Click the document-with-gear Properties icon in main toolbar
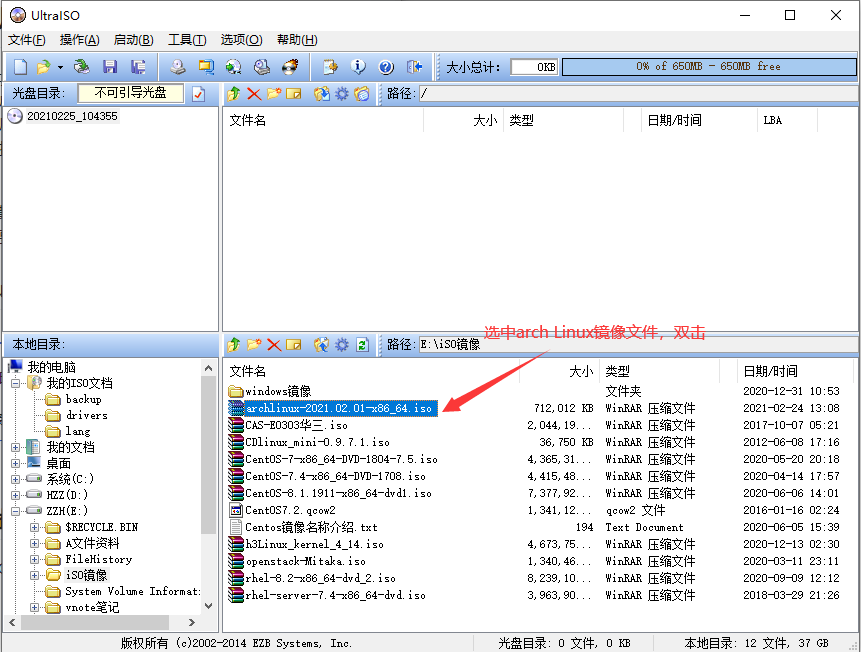Screen dimensions: 861x652 tap(330, 67)
